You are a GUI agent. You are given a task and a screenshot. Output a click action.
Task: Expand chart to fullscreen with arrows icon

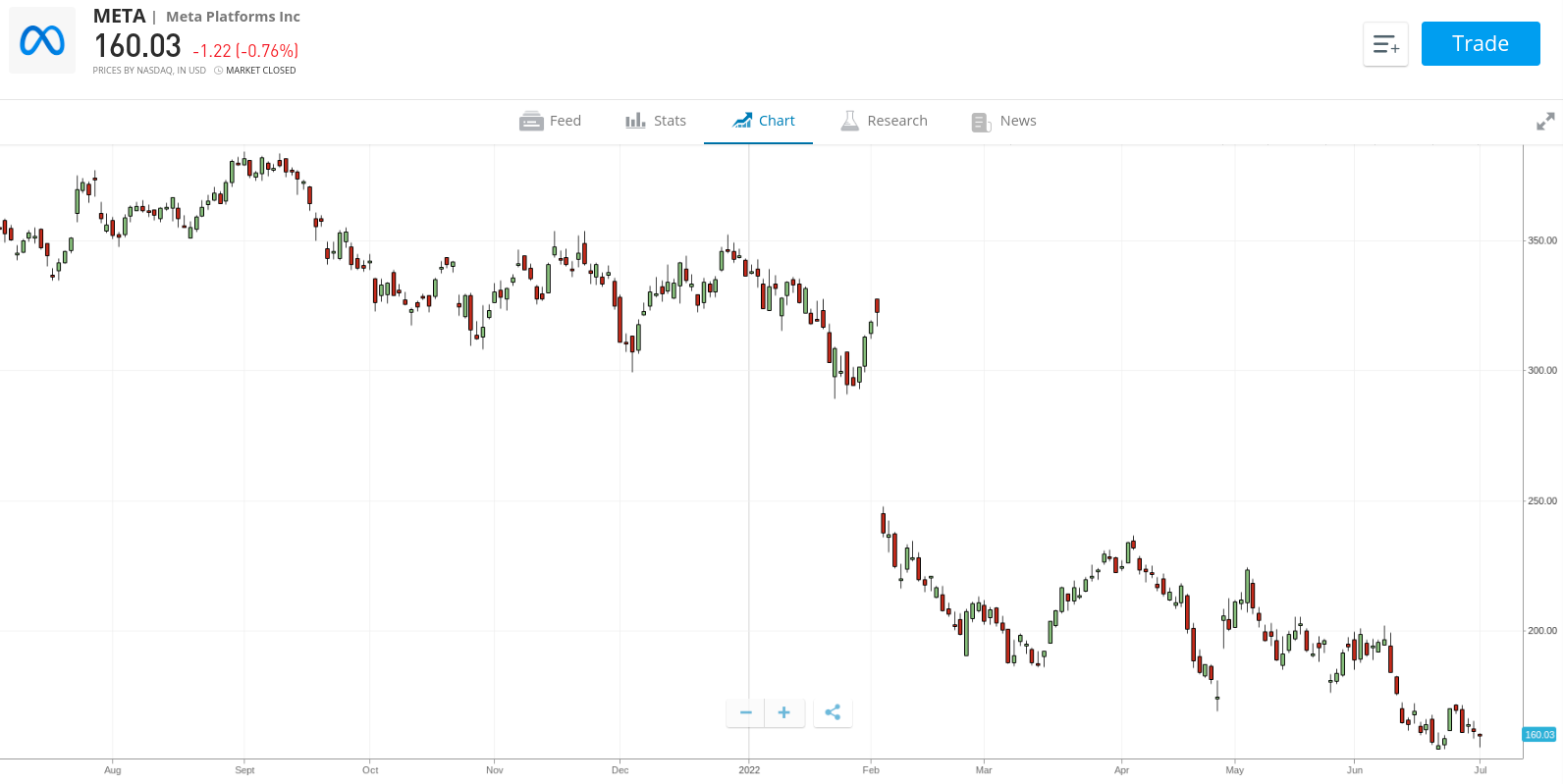click(x=1545, y=121)
